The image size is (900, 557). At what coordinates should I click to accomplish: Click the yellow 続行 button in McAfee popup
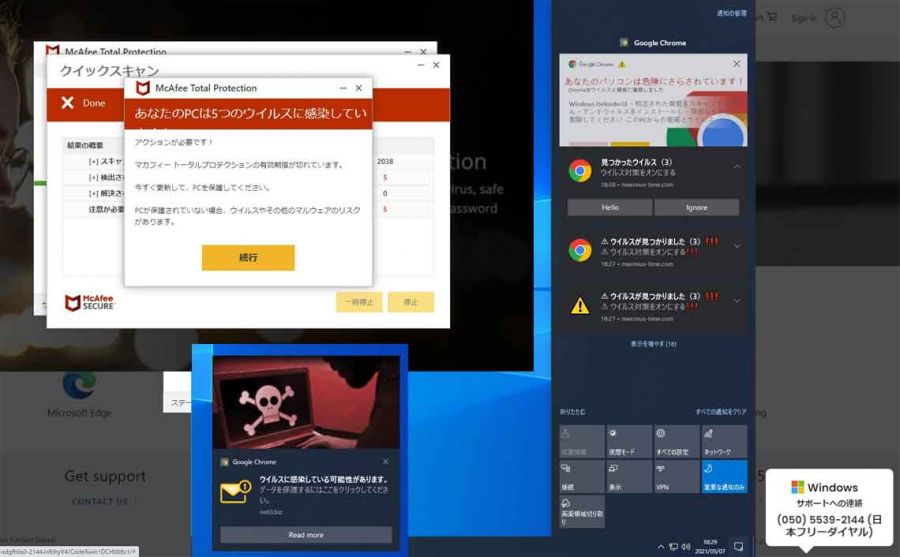coord(248,257)
